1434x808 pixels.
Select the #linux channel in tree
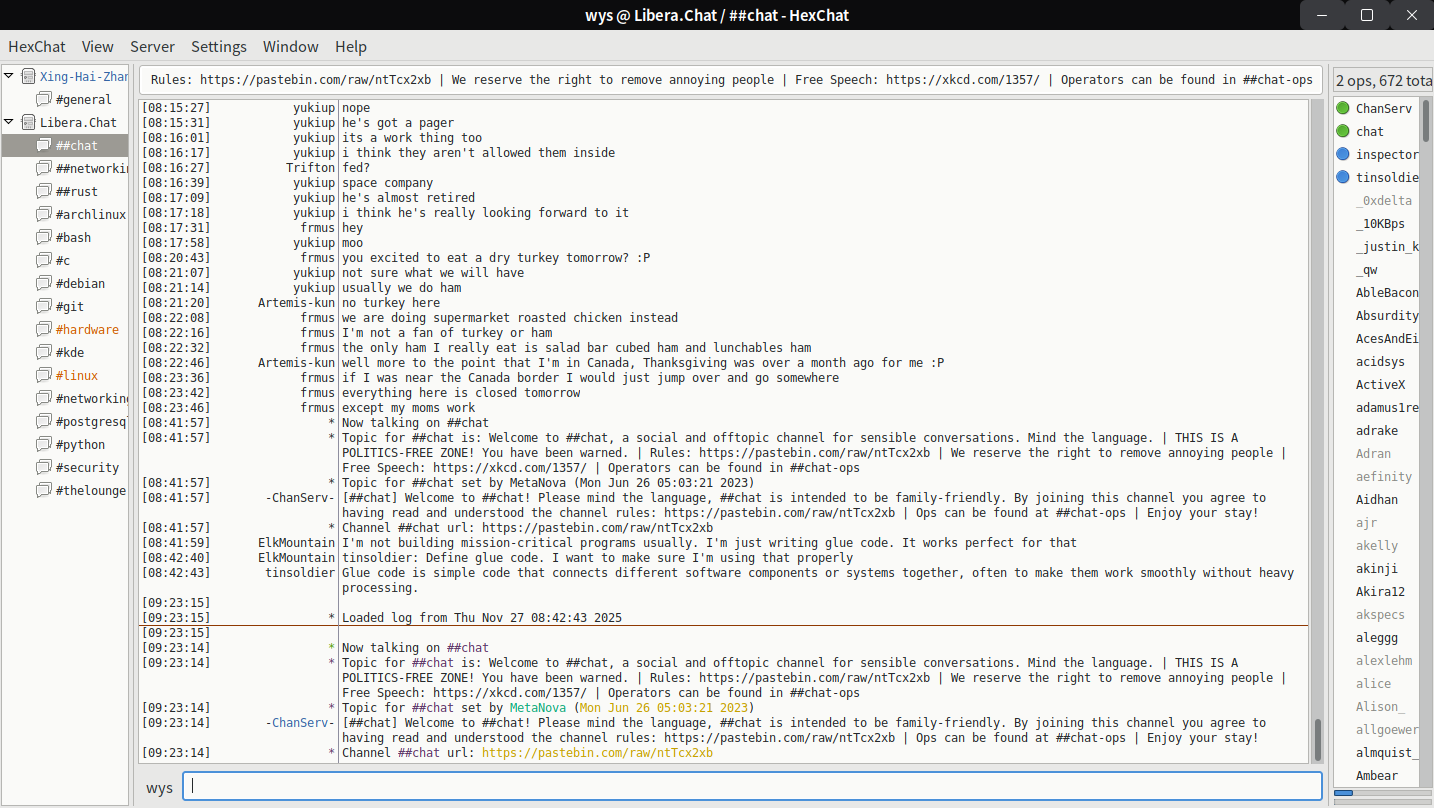click(77, 375)
